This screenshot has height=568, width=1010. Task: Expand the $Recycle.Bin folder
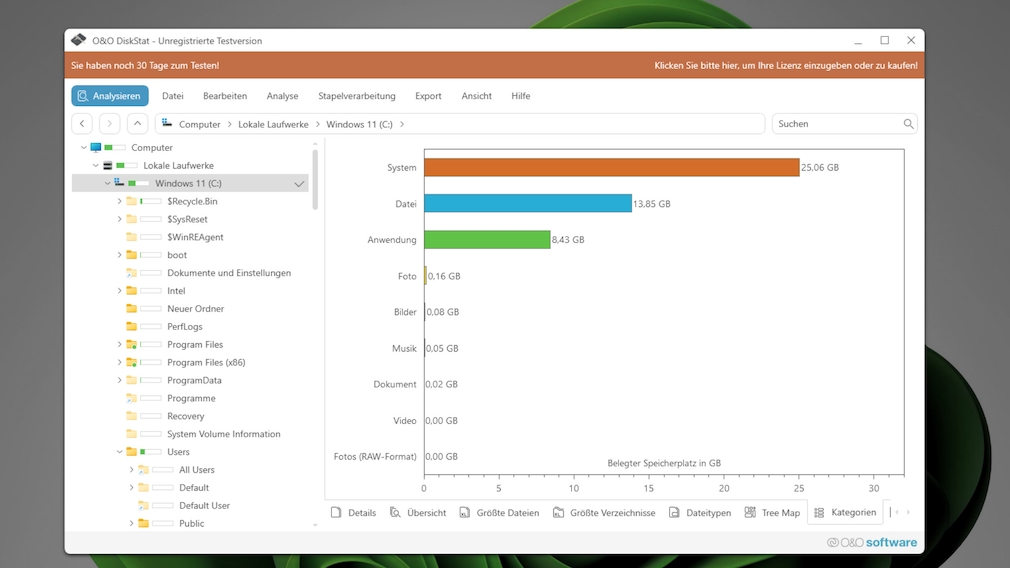click(119, 202)
